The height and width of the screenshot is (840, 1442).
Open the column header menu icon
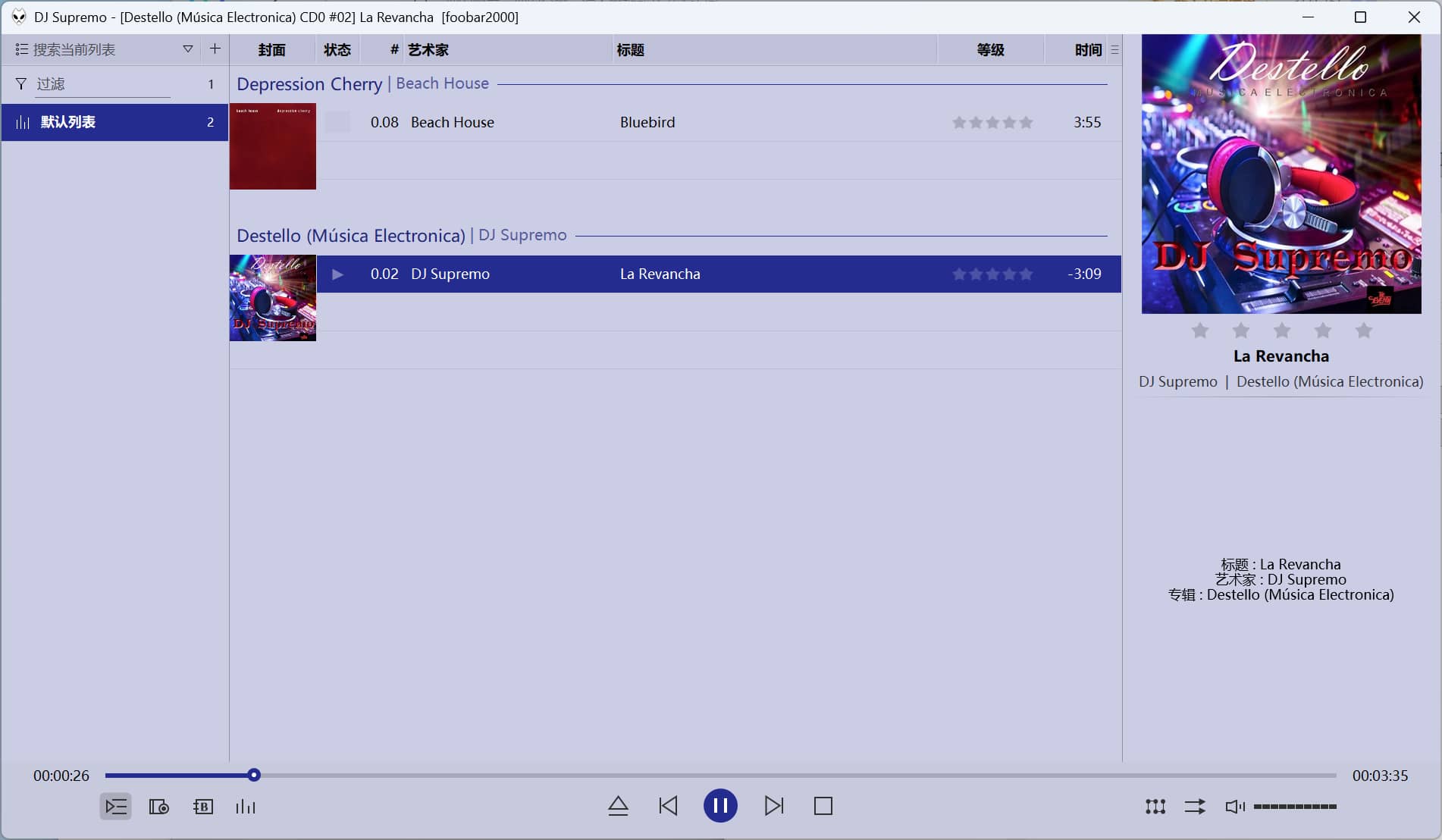point(1114,50)
